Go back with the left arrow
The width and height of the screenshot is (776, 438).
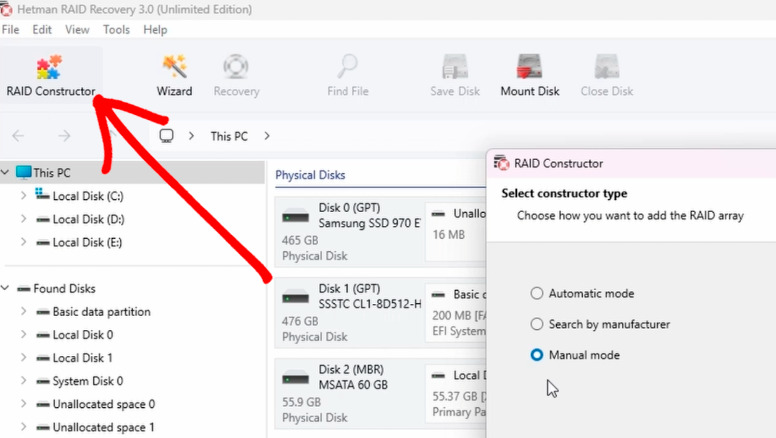point(18,136)
